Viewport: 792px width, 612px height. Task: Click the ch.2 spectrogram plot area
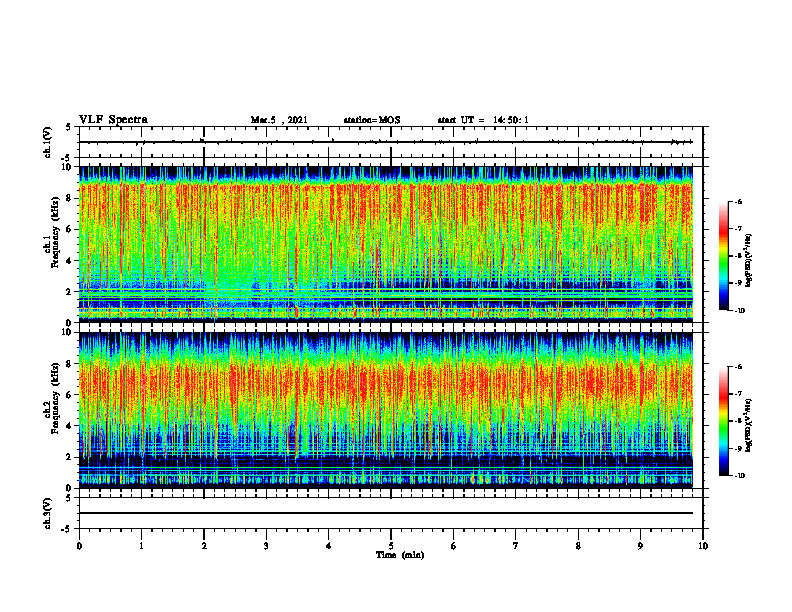[x=386, y=410]
